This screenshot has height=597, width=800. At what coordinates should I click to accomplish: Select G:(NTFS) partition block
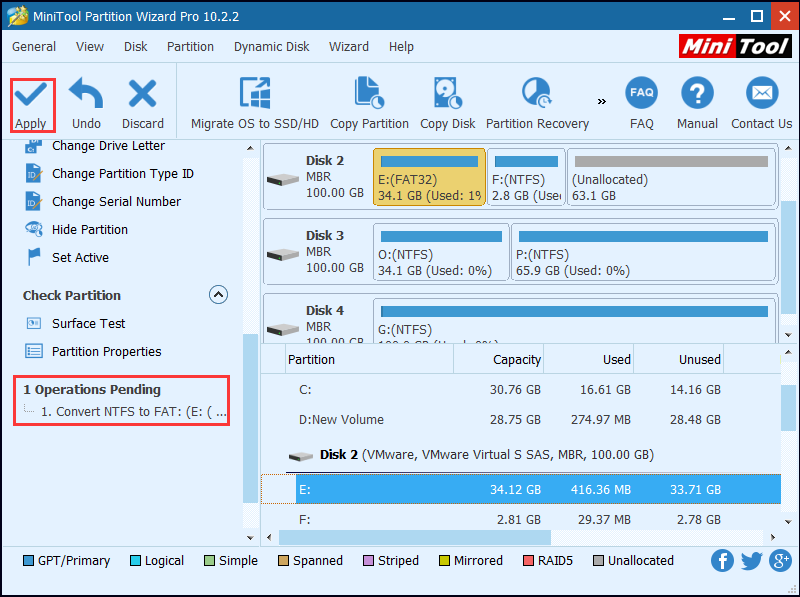coord(574,320)
